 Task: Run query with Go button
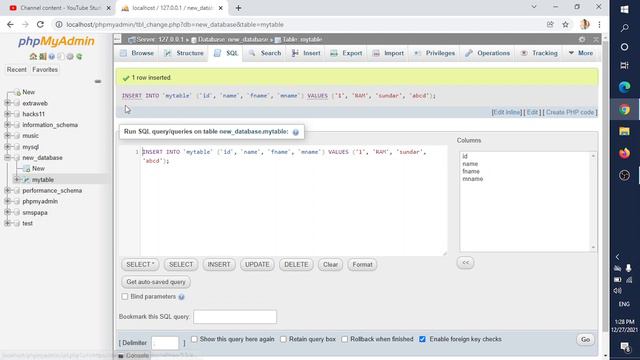(585, 340)
